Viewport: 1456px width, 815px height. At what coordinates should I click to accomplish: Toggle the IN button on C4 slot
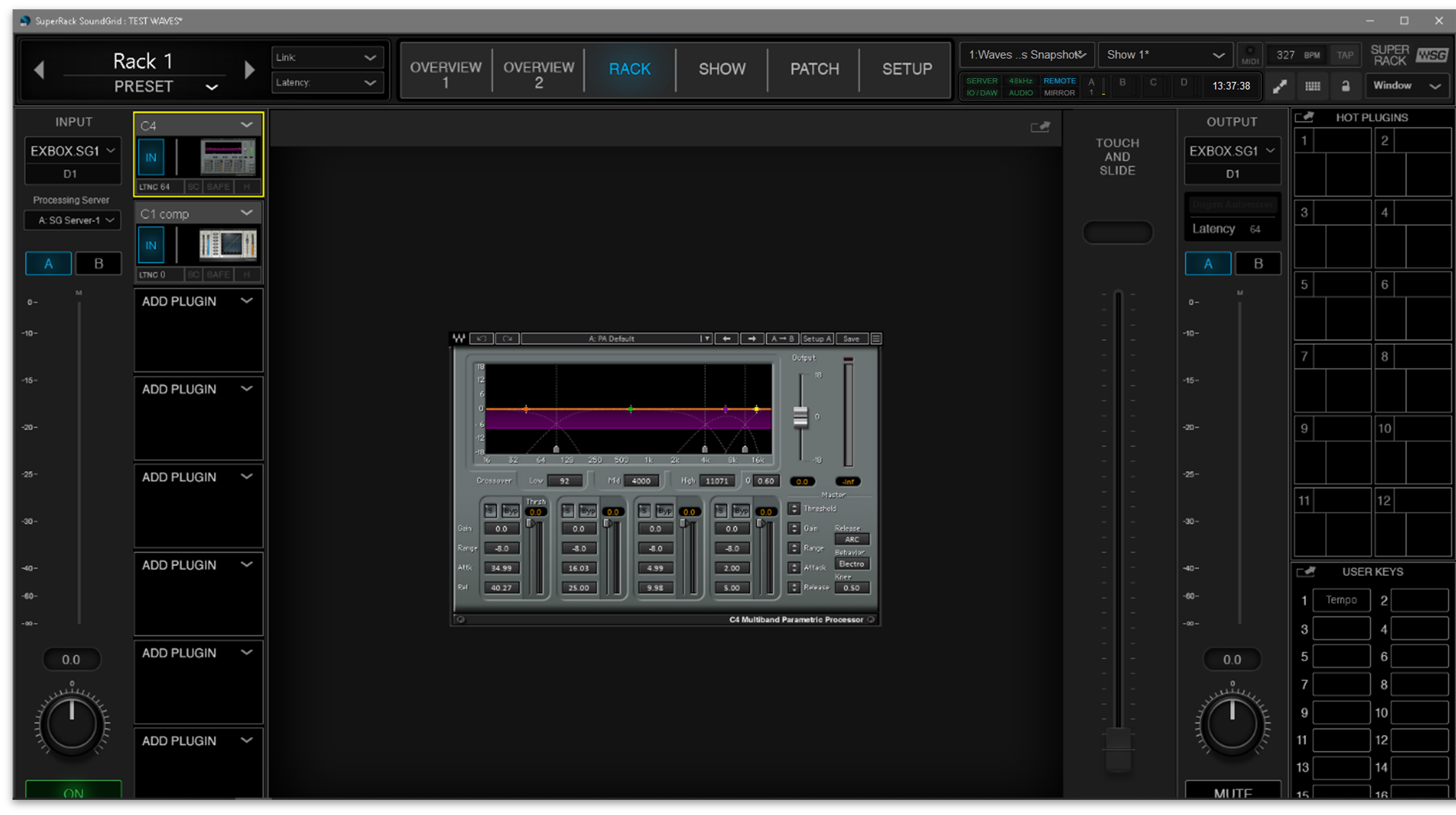151,158
